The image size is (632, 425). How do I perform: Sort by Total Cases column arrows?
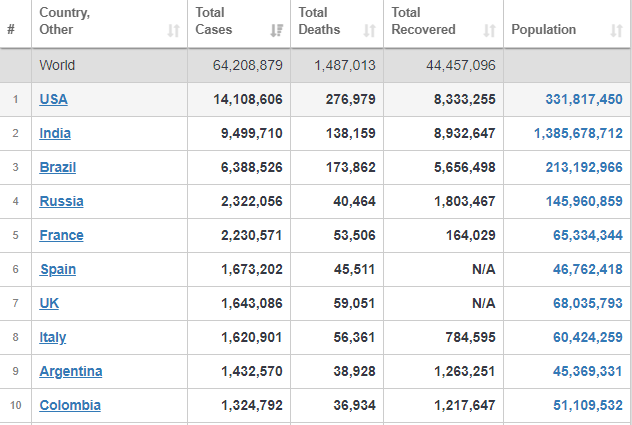tap(276, 30)
